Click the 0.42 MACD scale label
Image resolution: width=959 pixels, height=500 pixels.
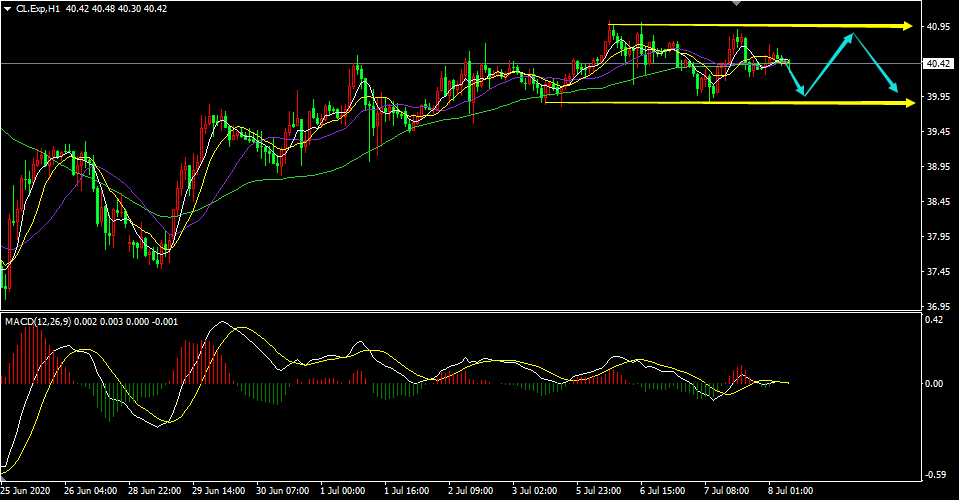(x=934, y=320)
